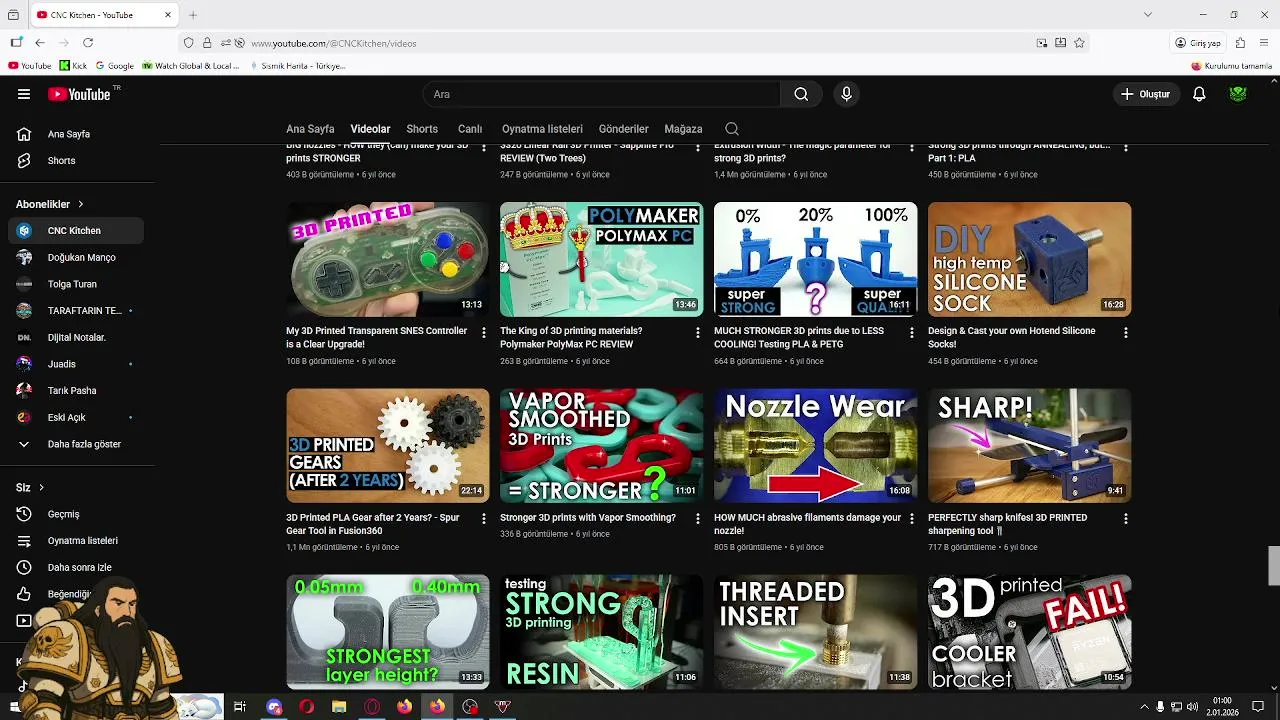The image size is (1280, 720).
Task: Open Nozzle Wear video thumbnail
Action: (815, 445)
